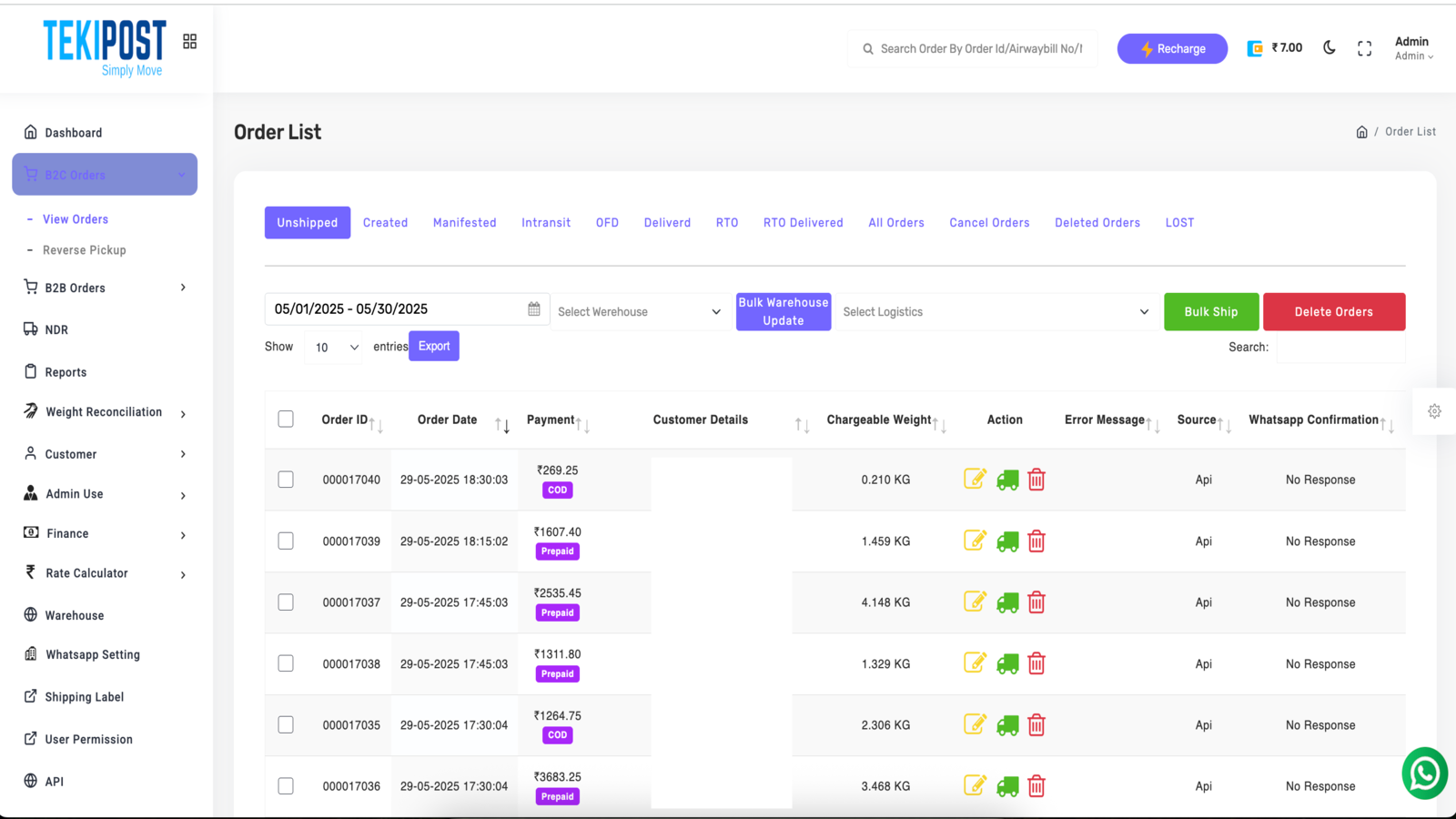Click red trash icon for order 000017037
This screenshot has height=819, width=1456.
click(x=1036, y=602)
